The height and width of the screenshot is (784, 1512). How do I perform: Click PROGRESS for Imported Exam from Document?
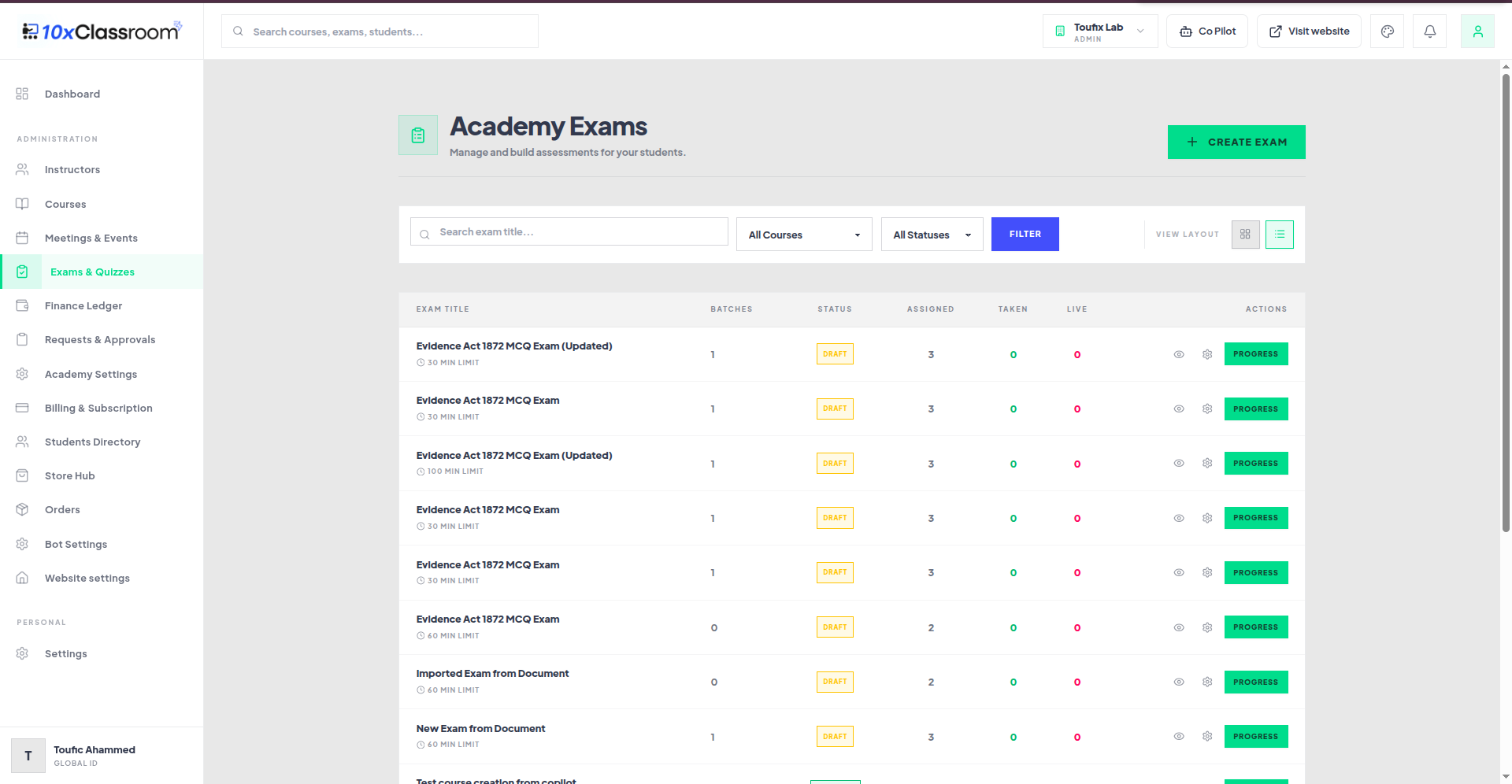[1256, 682]
